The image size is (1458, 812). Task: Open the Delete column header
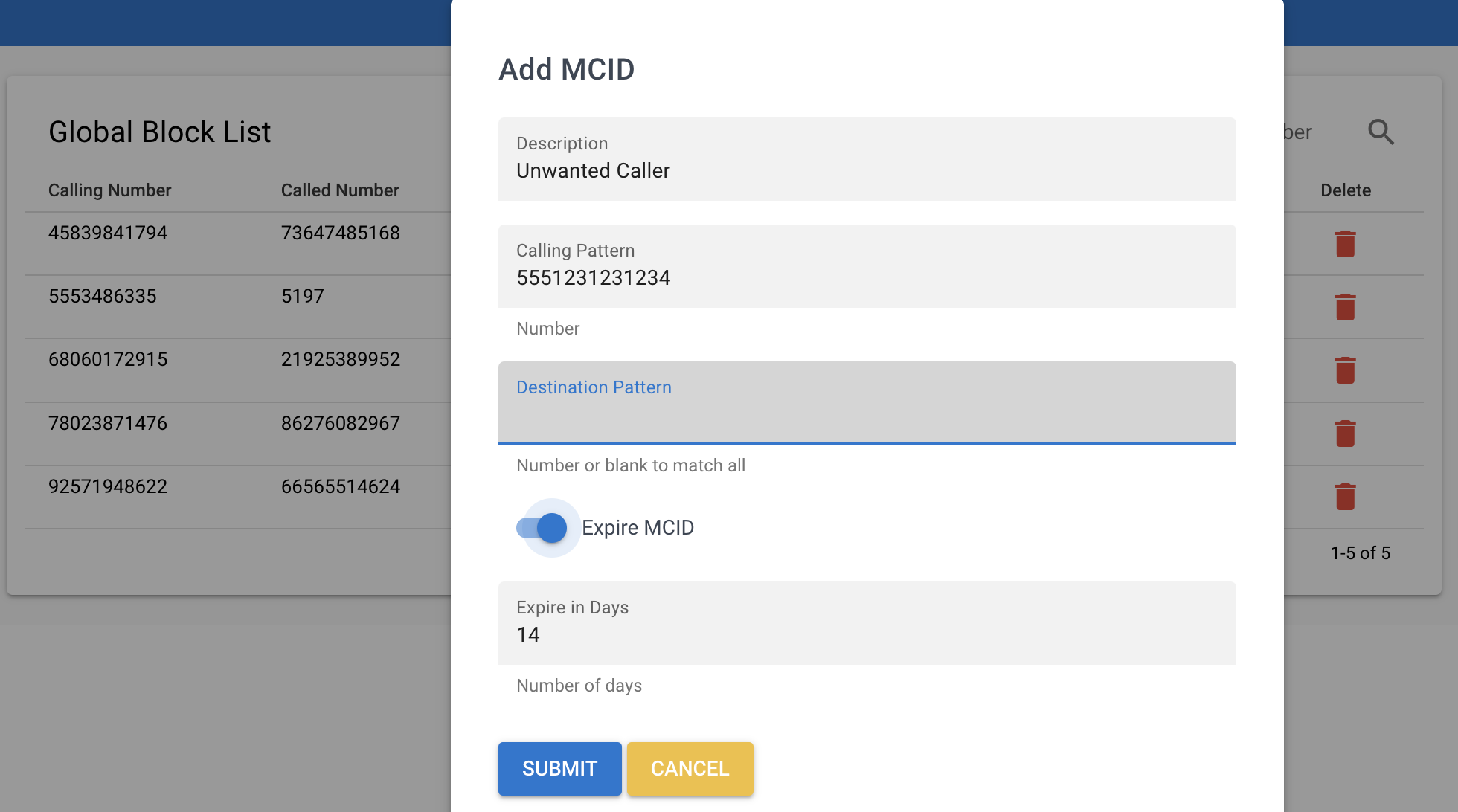1346,190
